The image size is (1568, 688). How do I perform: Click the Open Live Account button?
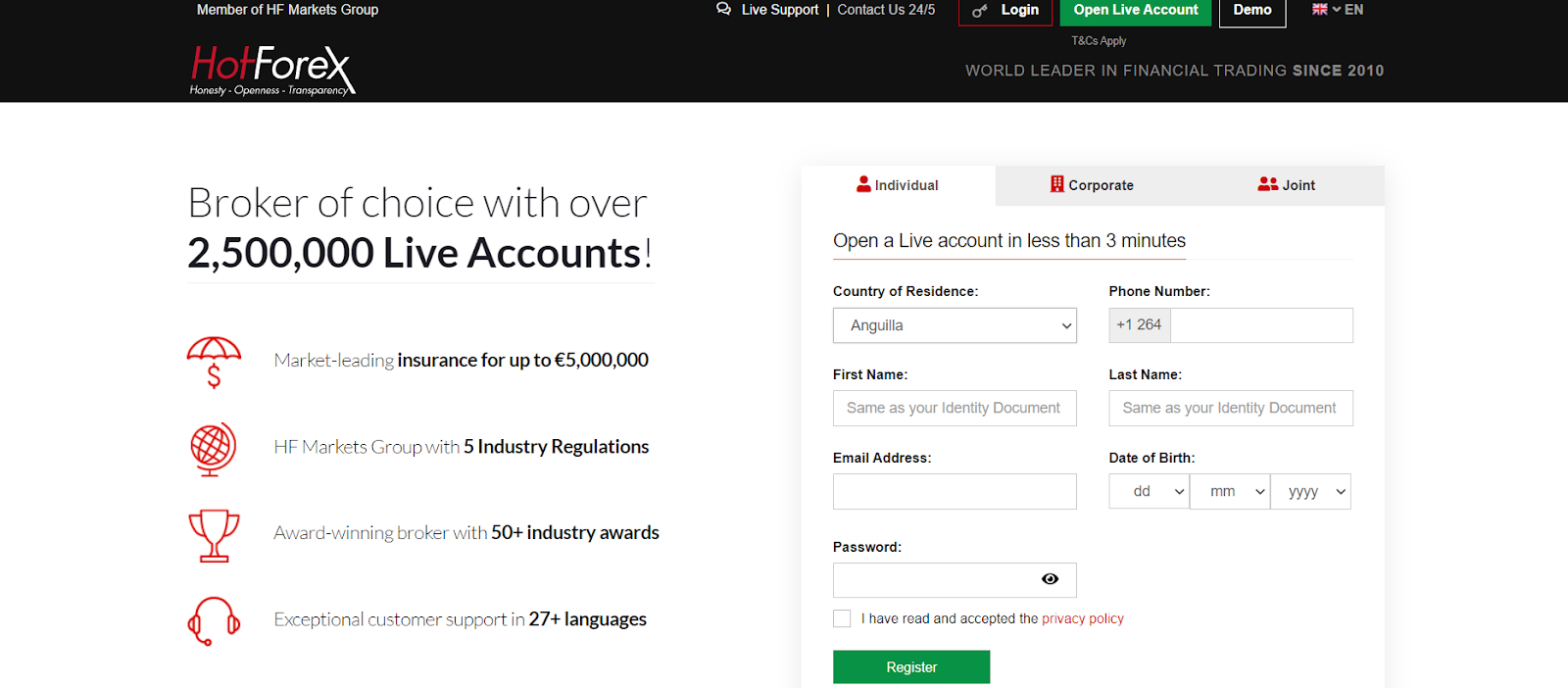[1136, 11]
